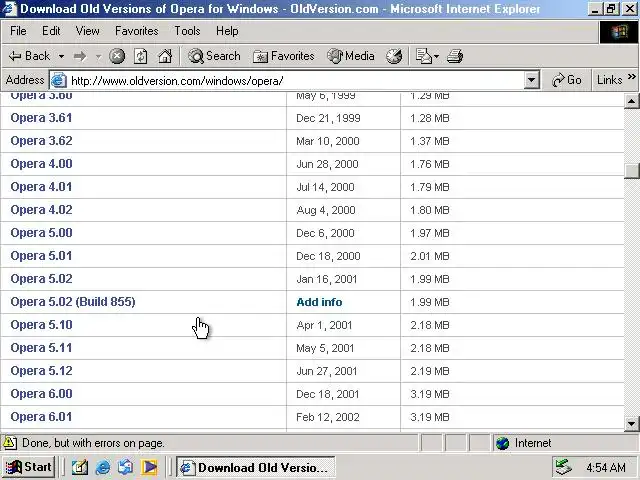Open the Opera 5.12 link
This screenshot has width=640, height=480.
pos(41,371)
